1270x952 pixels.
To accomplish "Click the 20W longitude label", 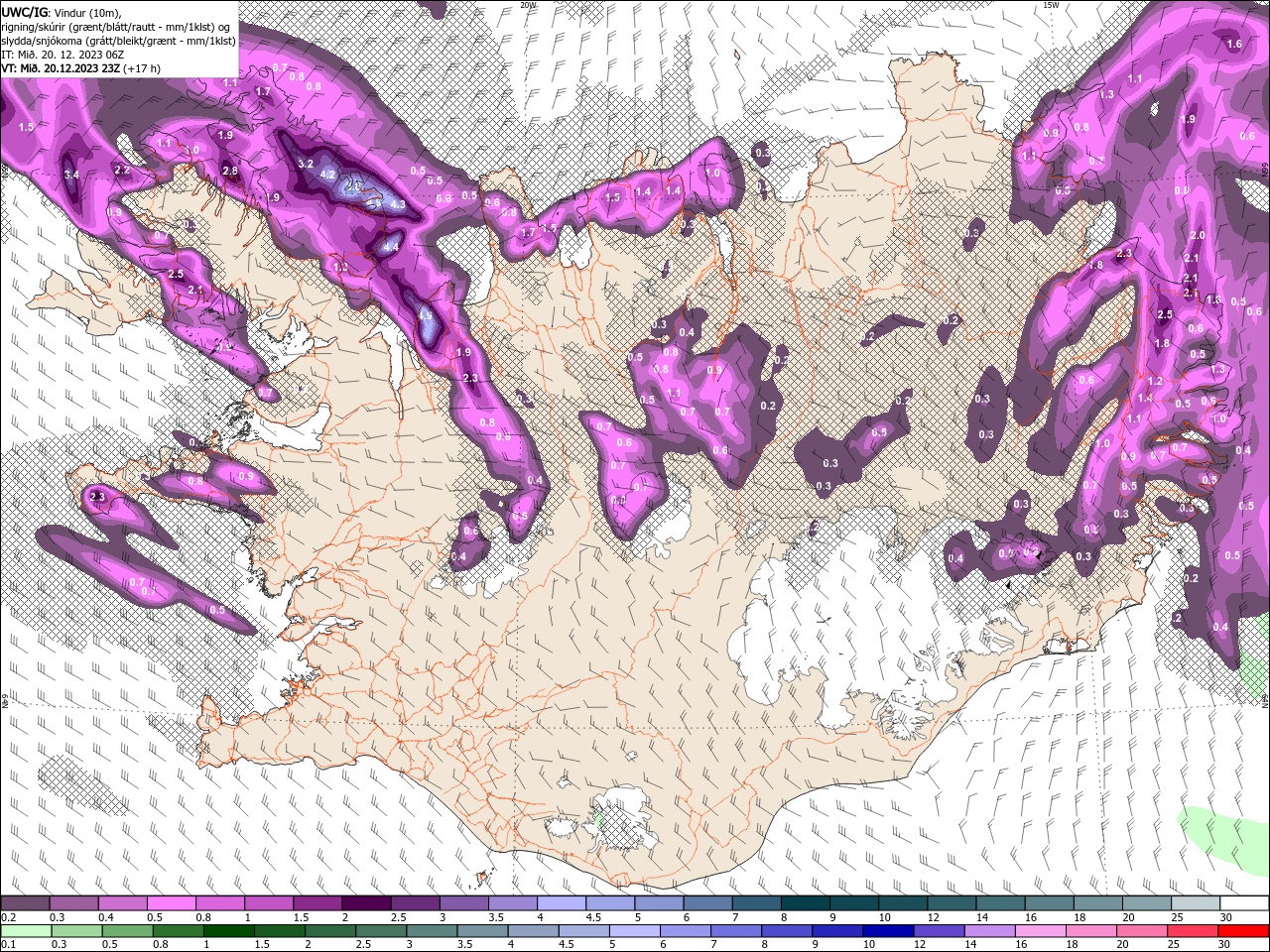I will point(528,5).
